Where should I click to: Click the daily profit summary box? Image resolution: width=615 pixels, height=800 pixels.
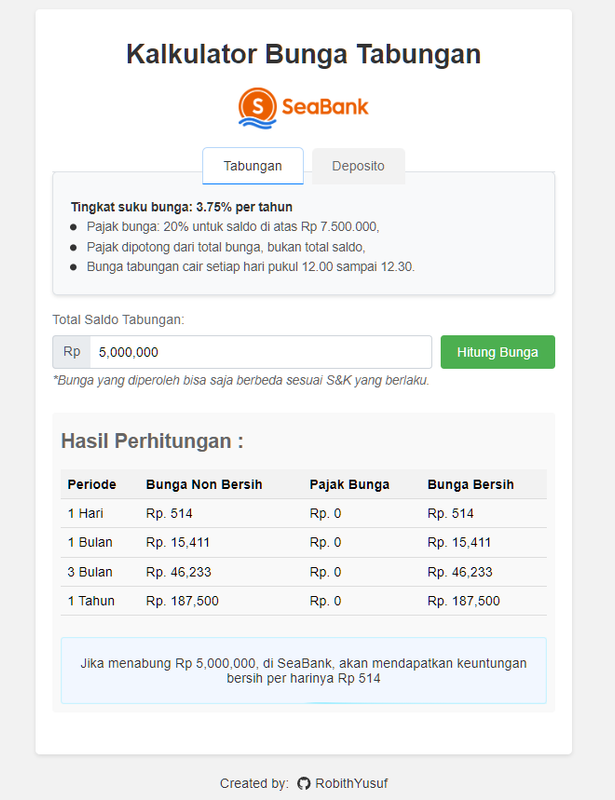[303, 670]
